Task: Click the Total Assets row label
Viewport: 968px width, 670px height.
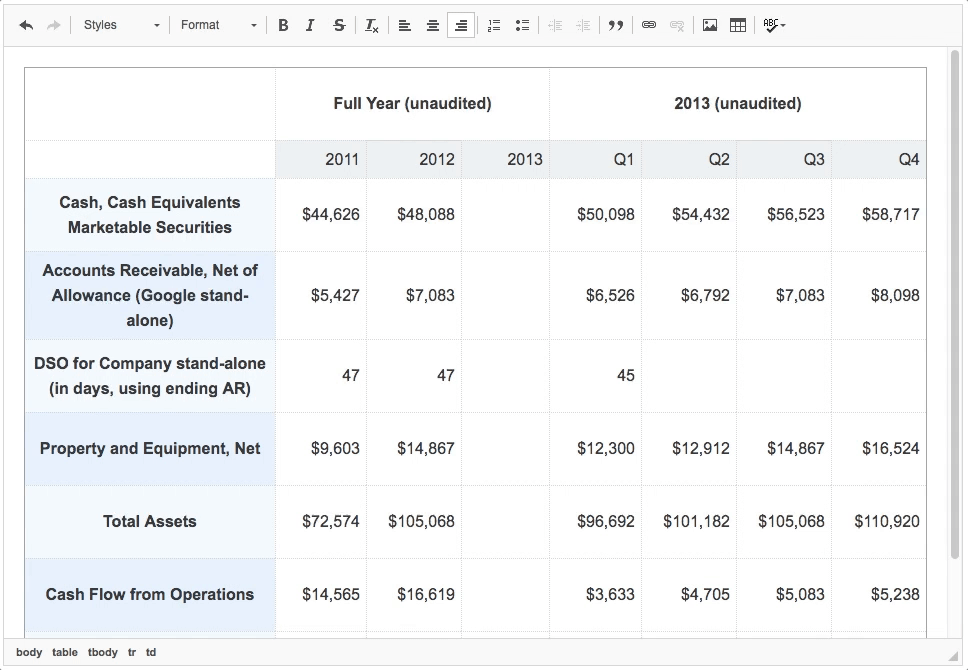Action: click(150, 521)
